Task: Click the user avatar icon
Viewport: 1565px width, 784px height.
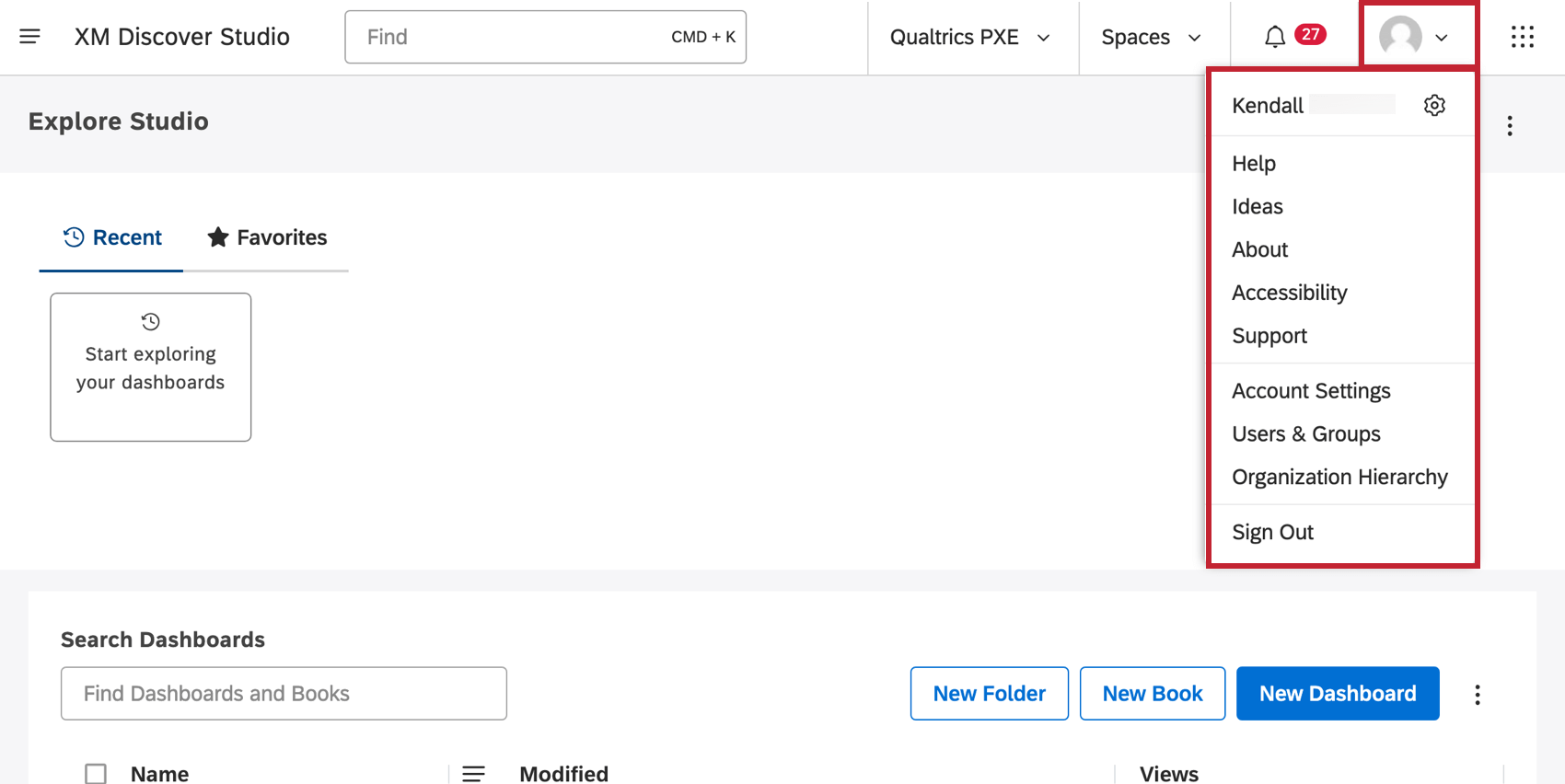Action: [1400, 37]
